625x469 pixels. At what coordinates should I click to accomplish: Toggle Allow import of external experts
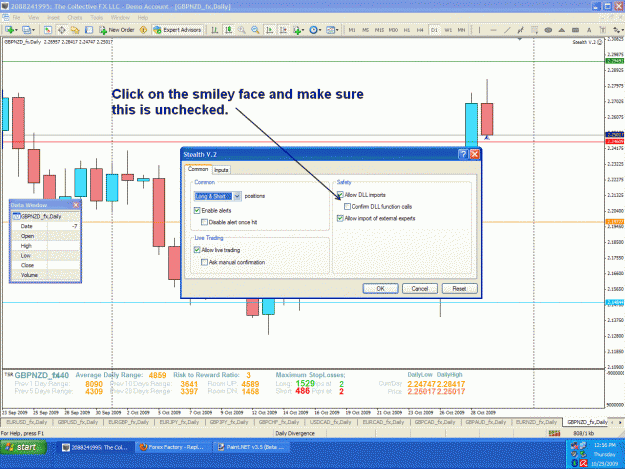pos(340,218)
